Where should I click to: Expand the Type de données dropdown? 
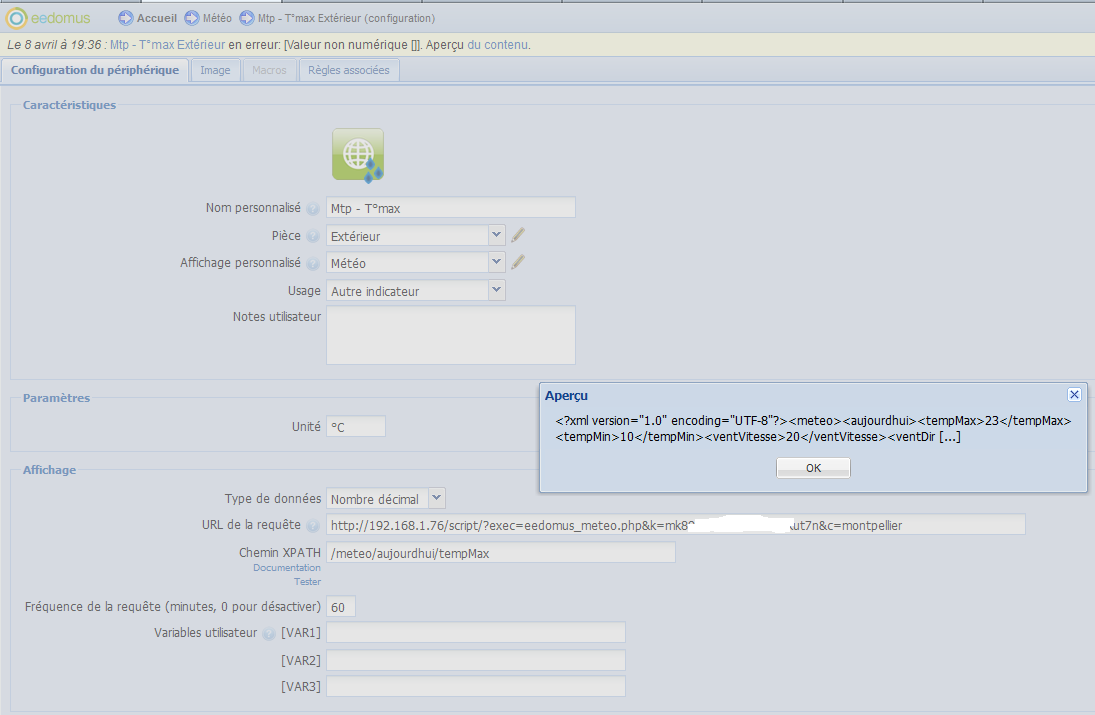(436, 498)
